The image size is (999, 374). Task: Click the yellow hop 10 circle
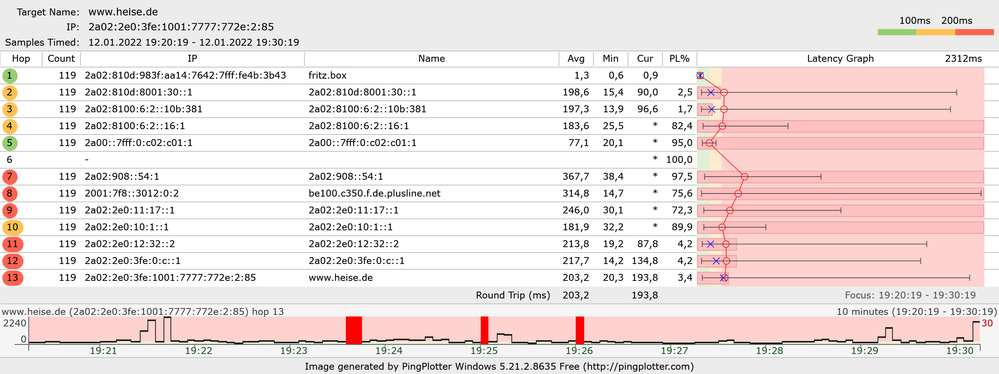12,227
